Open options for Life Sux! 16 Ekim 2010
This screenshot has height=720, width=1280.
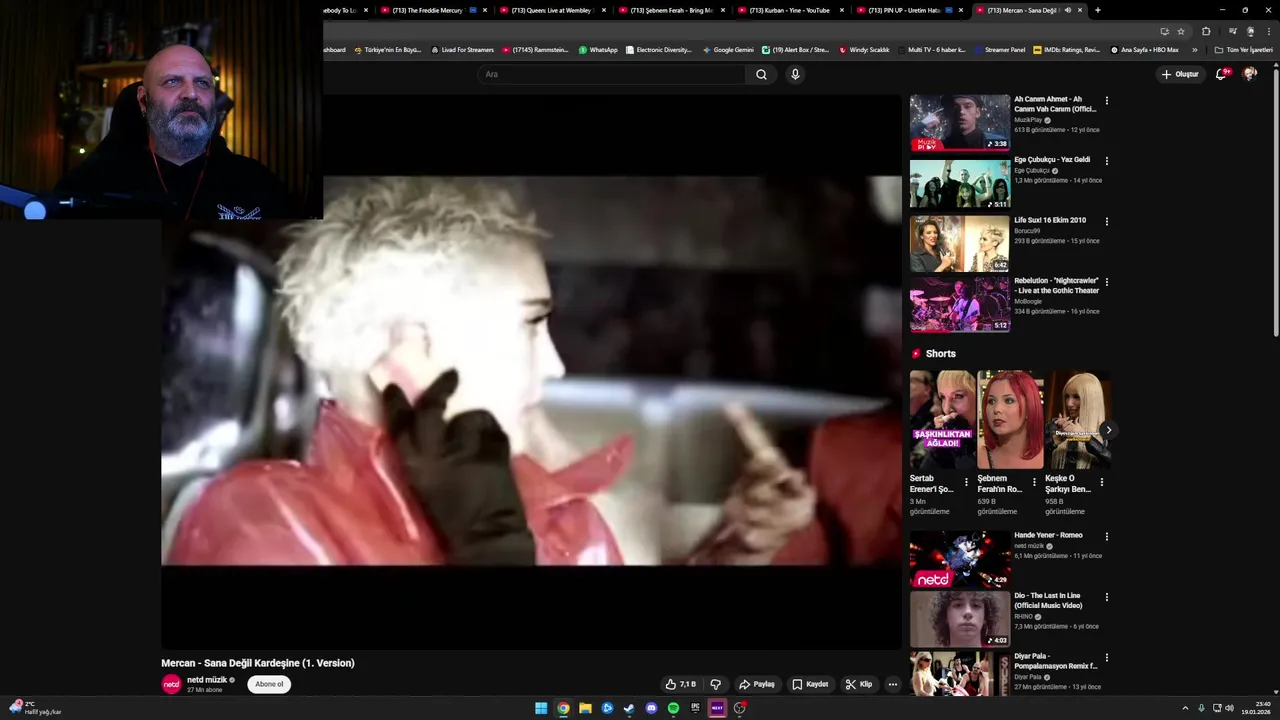(x=1106, y=222)
